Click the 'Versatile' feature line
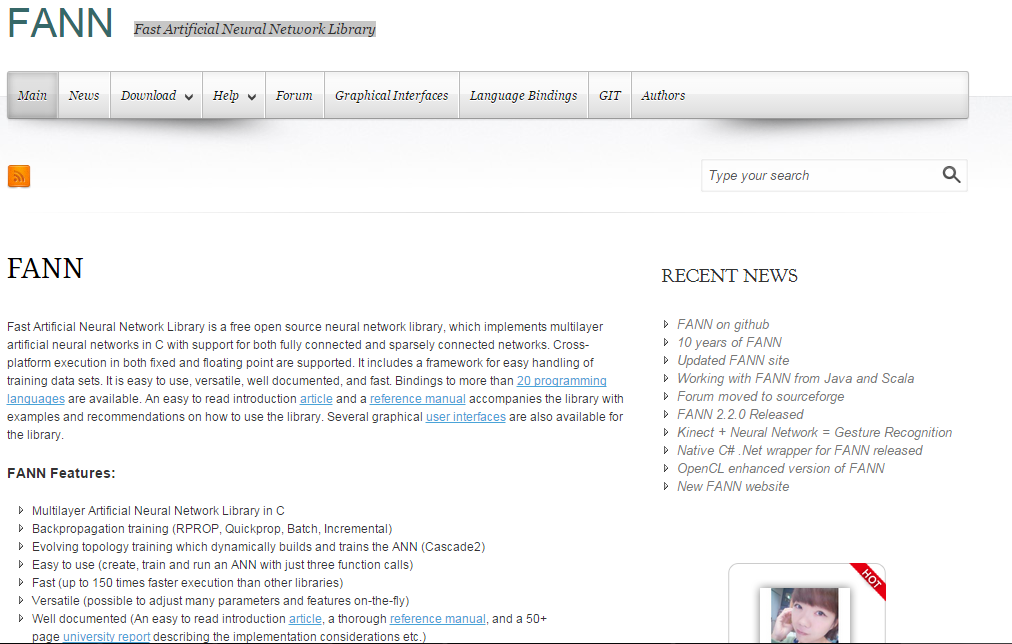This screenshot has height=644, width=1012. pos(221,601)
